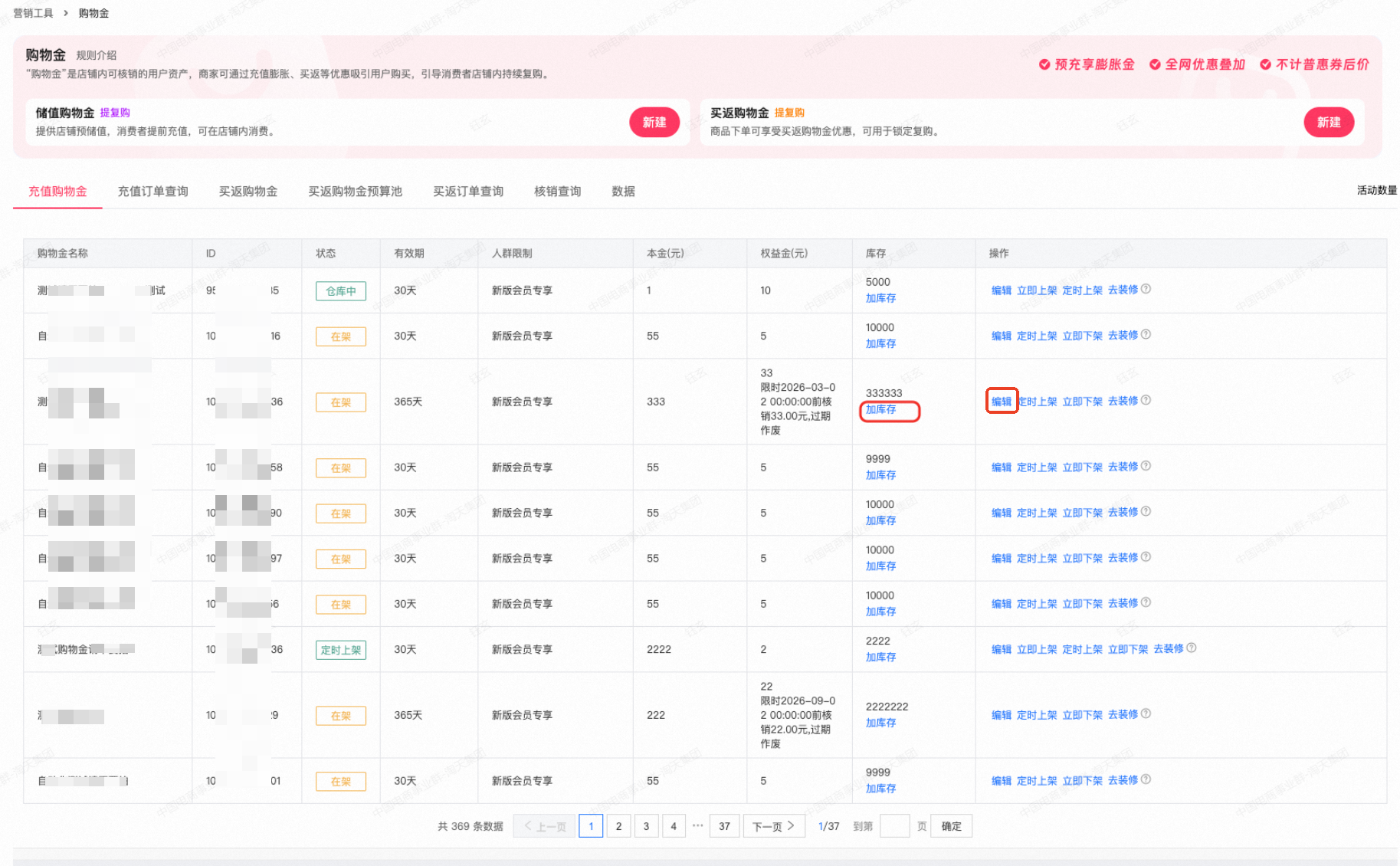Click help icon beside 去装修 in 仓库中 row
The image size is (1400, 866).
point(1146,289)
